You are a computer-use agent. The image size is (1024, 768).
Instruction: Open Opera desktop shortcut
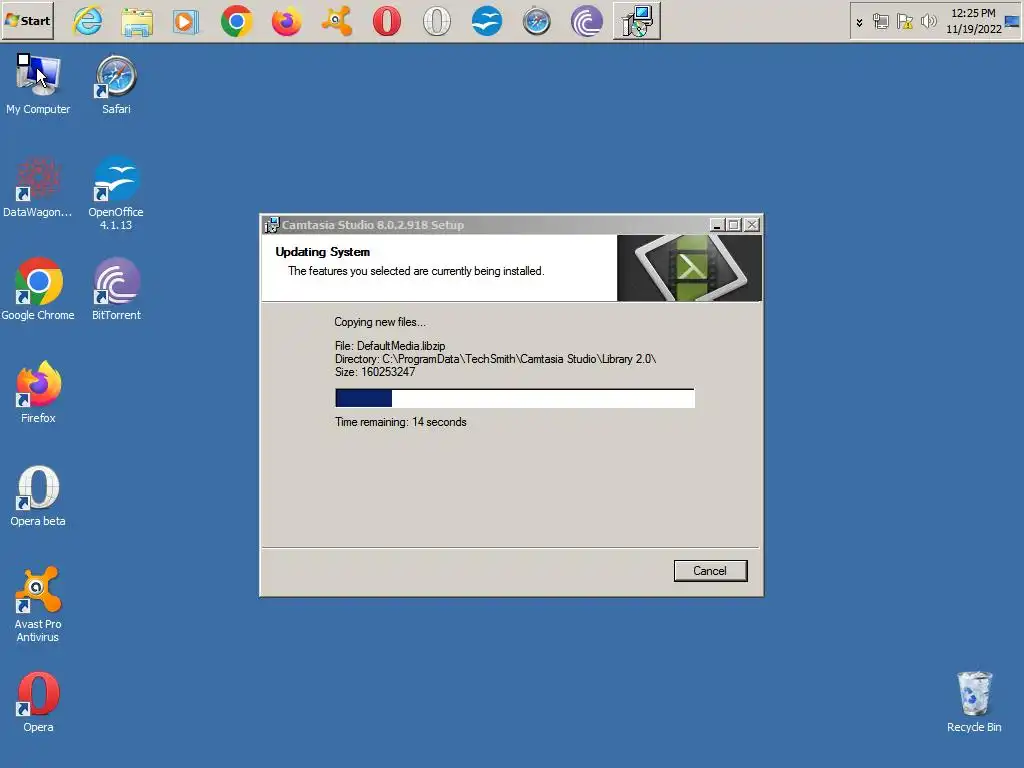pyautogui.click(x=38, y=701)
